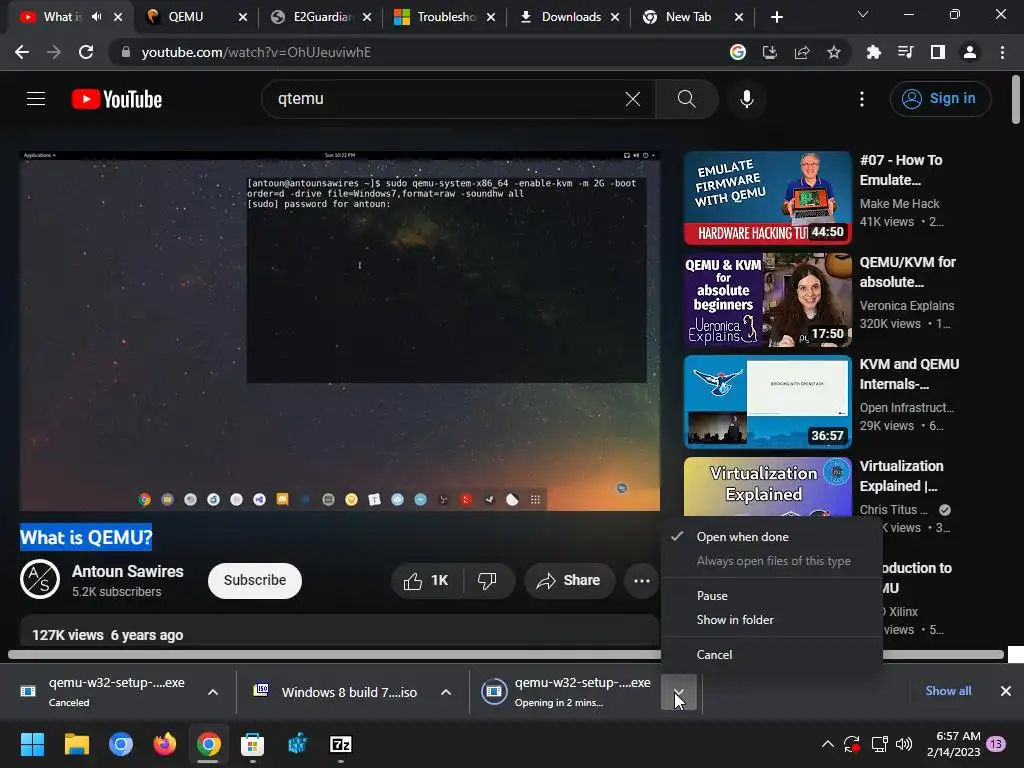The width and height of the screenshot is (1024, 768).
Task: Open the Virtualization Explained video title
Action: 901,476
